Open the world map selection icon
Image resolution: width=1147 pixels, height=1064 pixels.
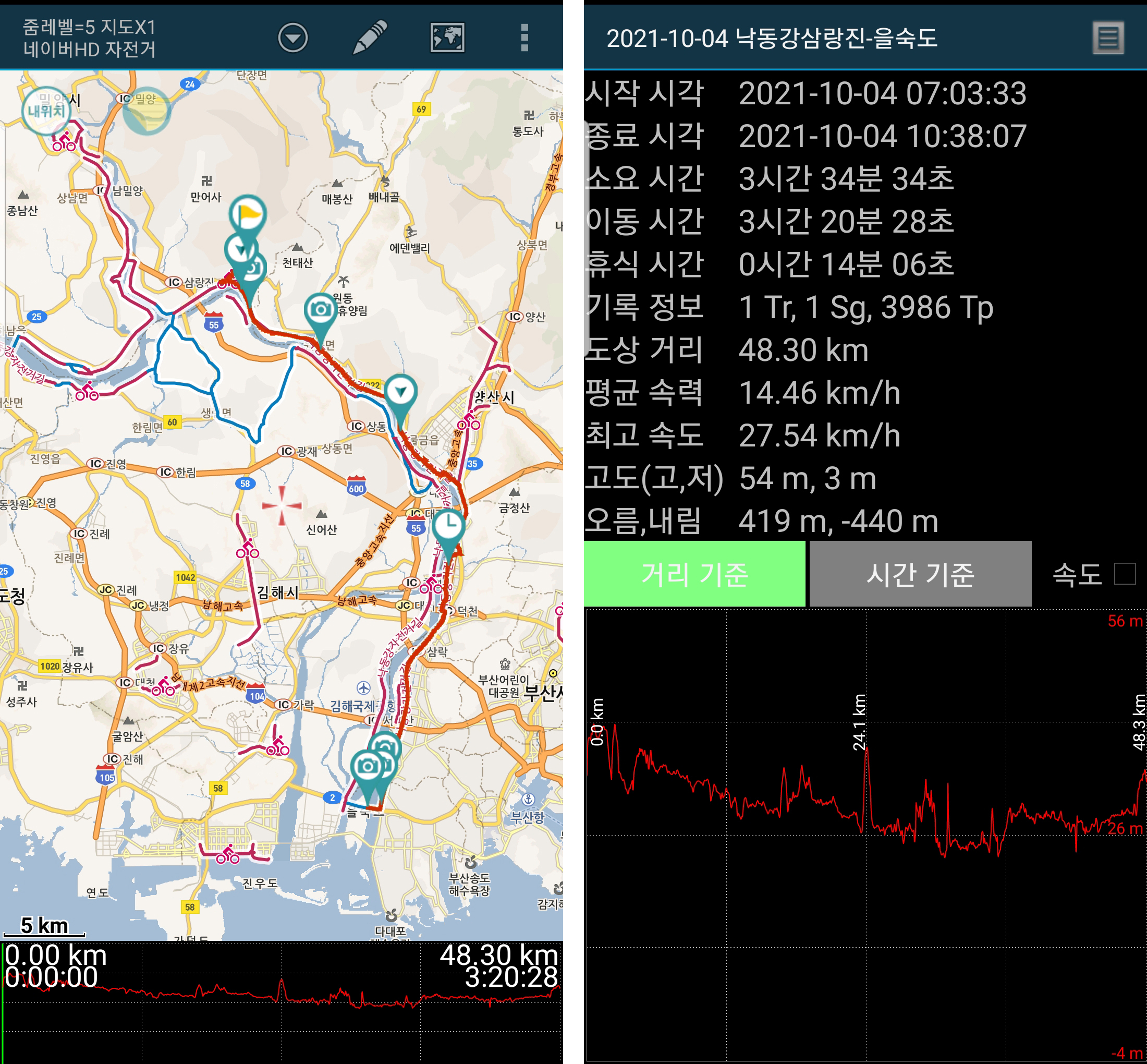tap(447, 38)
